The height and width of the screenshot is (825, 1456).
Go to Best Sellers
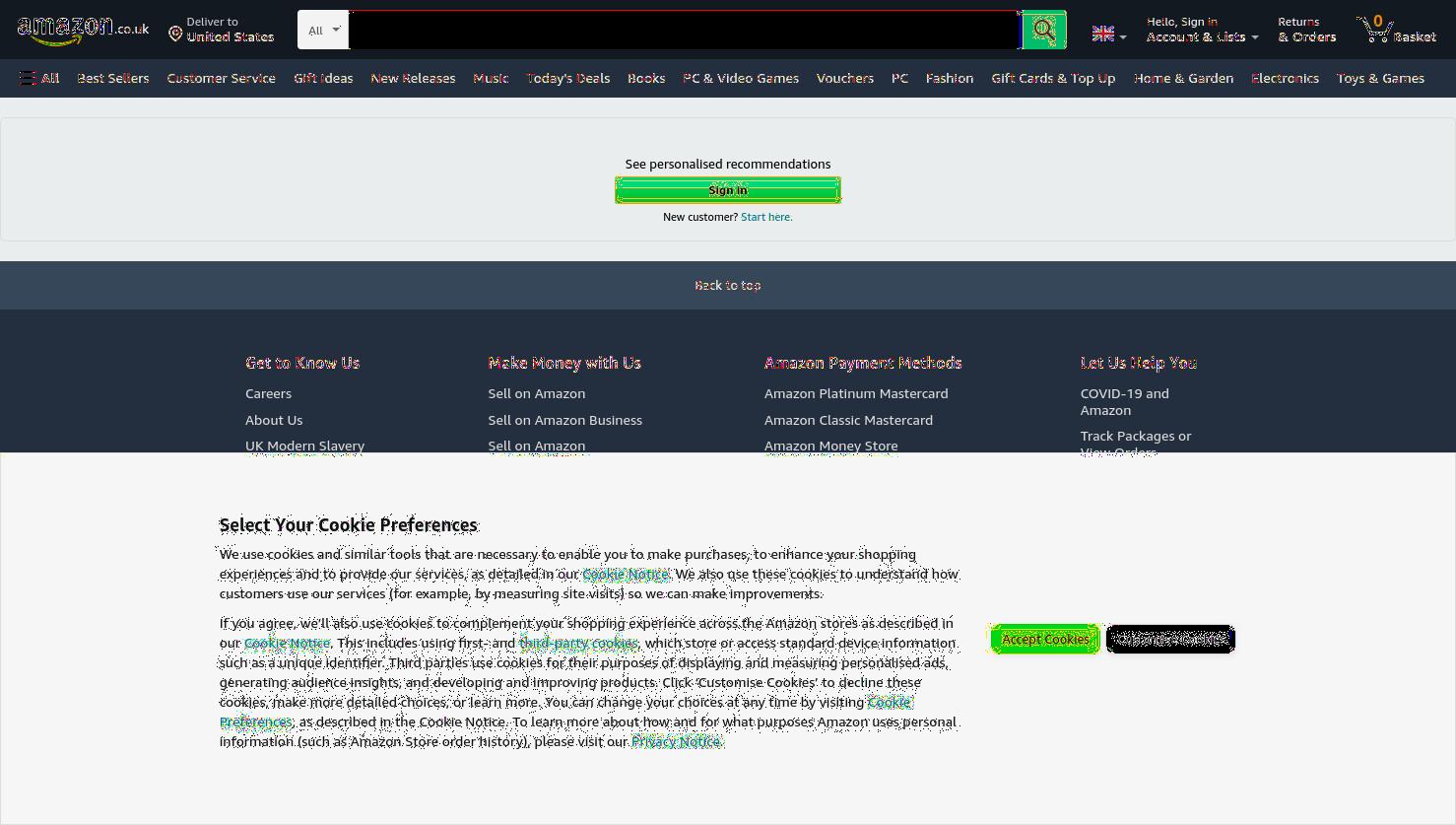[113, 78]
